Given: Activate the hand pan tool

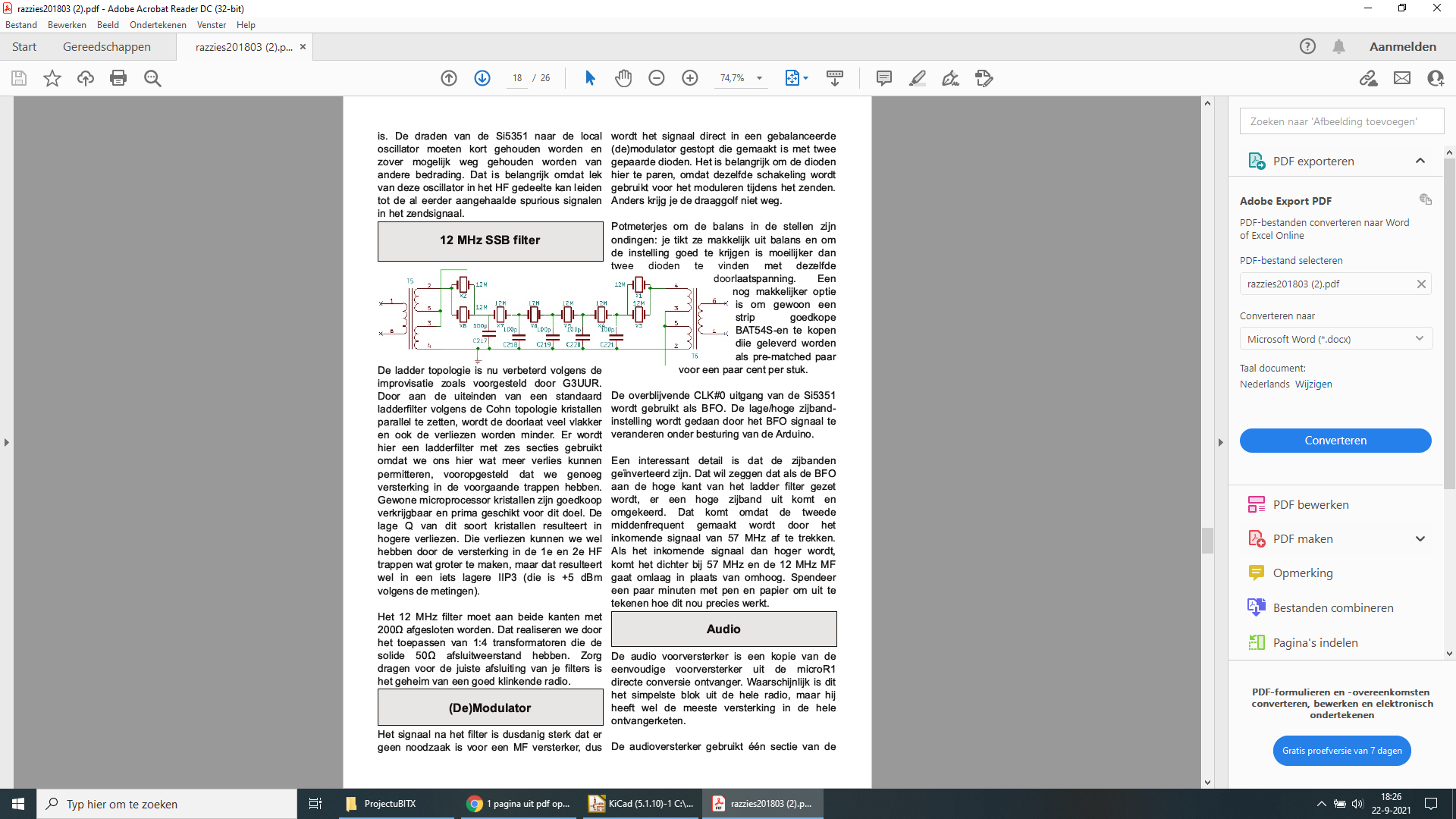Looking at the screenshot, I should [x=623, y=78].
